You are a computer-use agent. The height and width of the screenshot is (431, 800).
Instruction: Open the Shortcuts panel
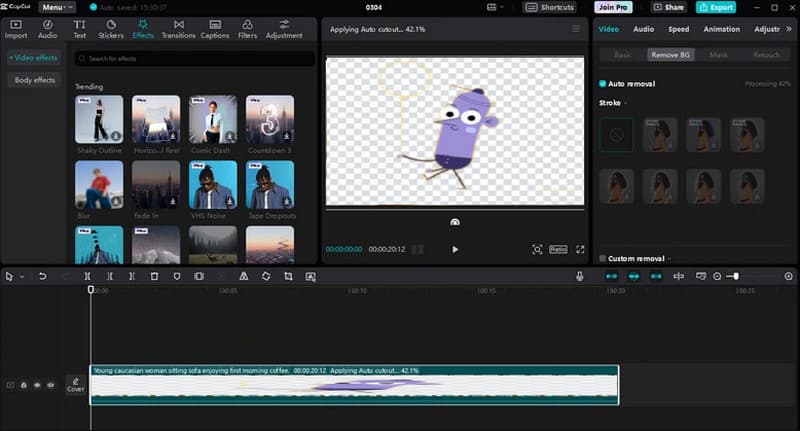(549, 7)
